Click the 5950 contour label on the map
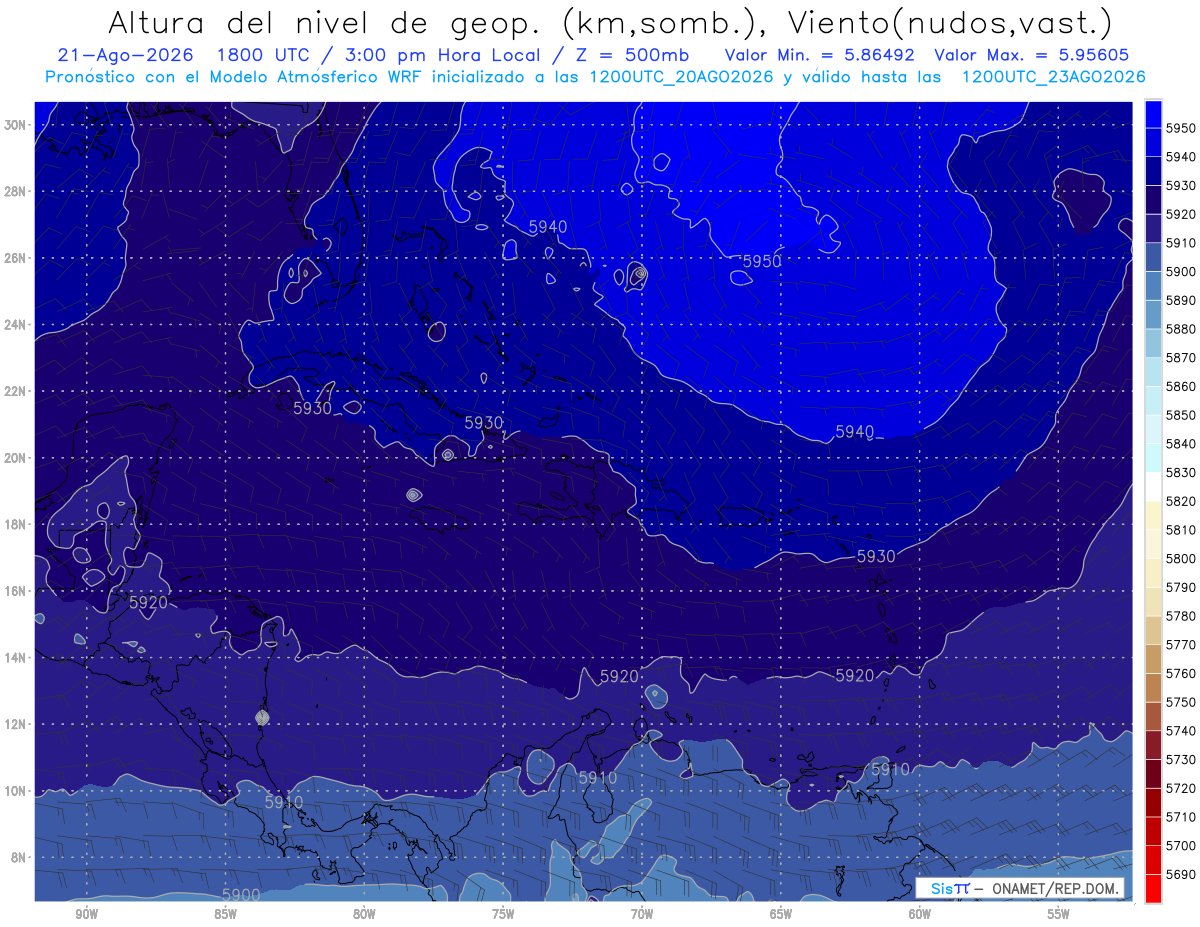The height and width of the screenshot is (927, 1200). pos(762,261)
